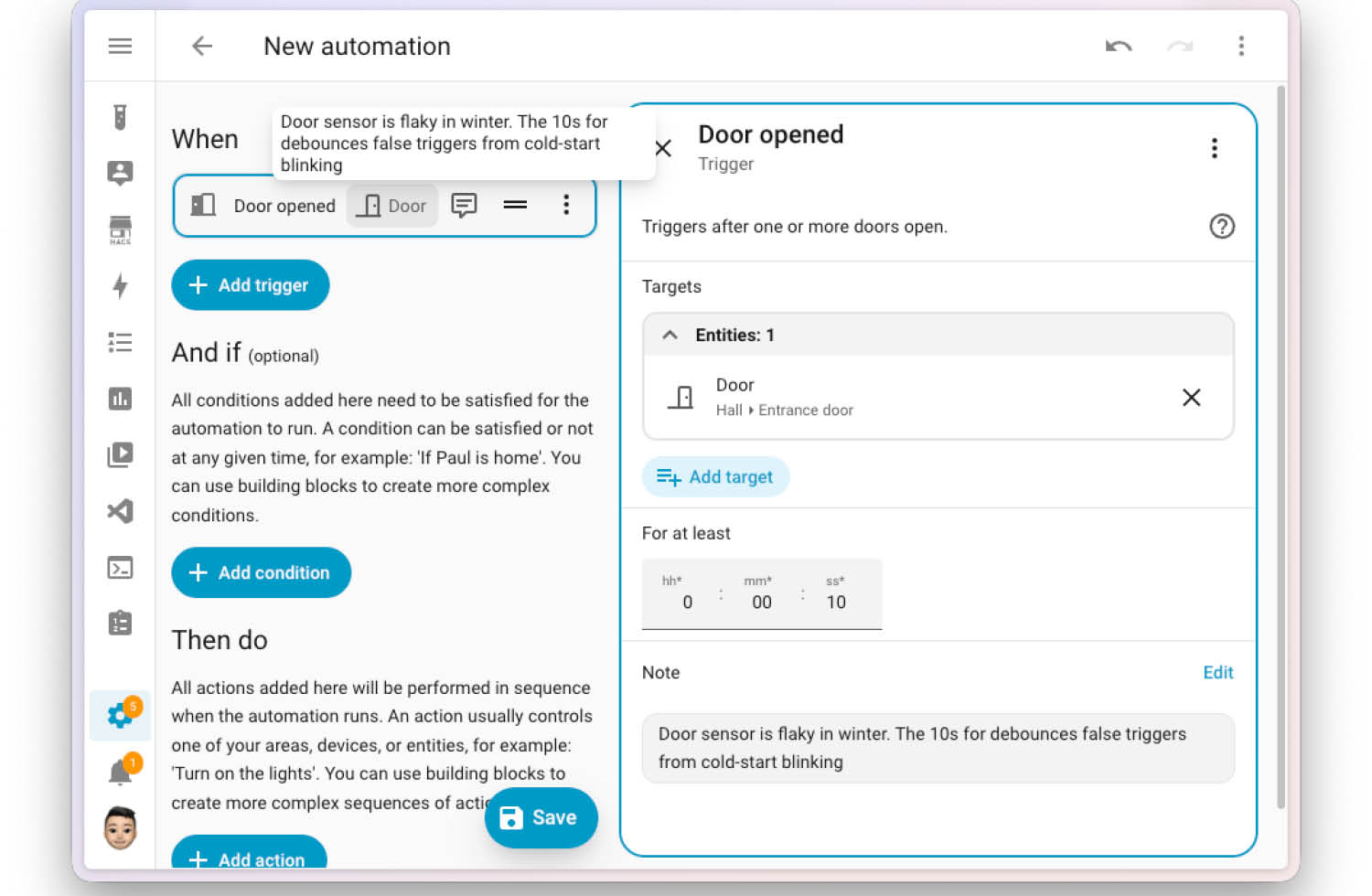Open the To-do clipboard sidebar icon
1372x896 pixels.
[120, 624]
